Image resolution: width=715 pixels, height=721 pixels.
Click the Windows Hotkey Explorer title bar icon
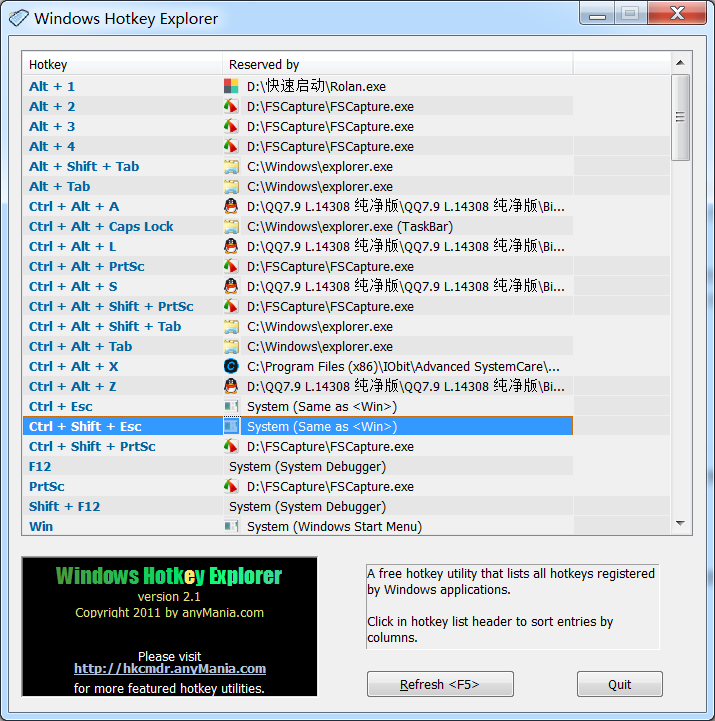(18, 18)
